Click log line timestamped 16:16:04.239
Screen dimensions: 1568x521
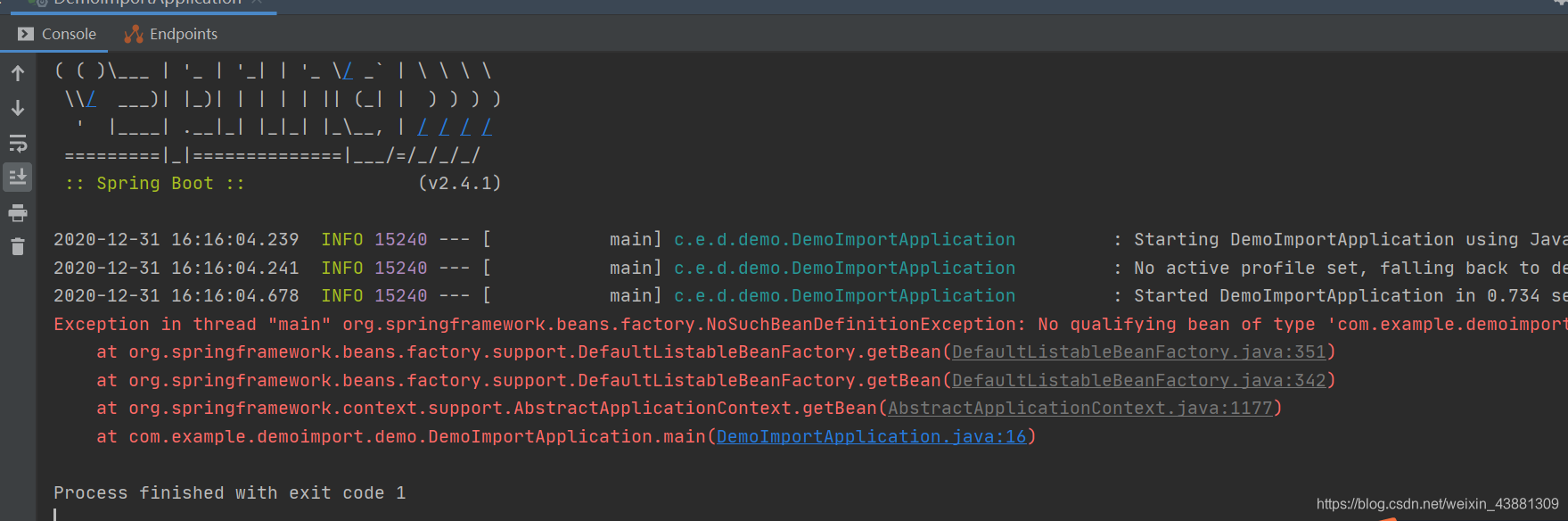810,240
